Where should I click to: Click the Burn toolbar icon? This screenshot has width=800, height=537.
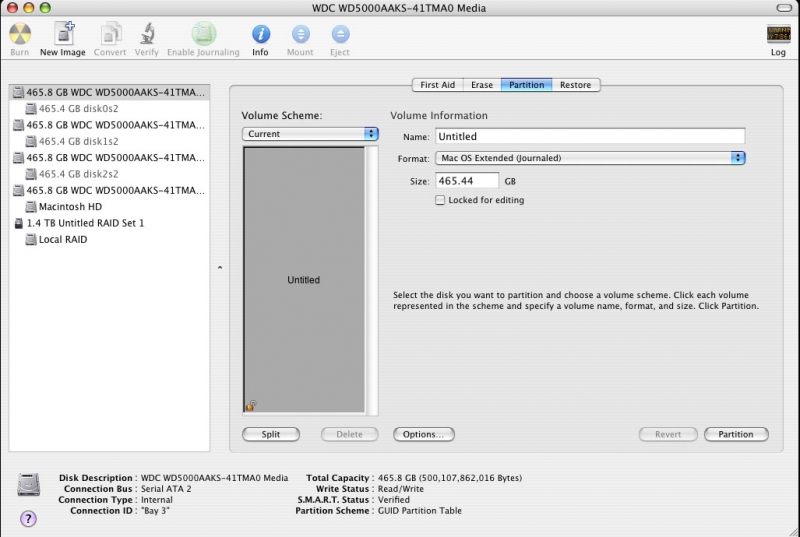pos(19,34)
